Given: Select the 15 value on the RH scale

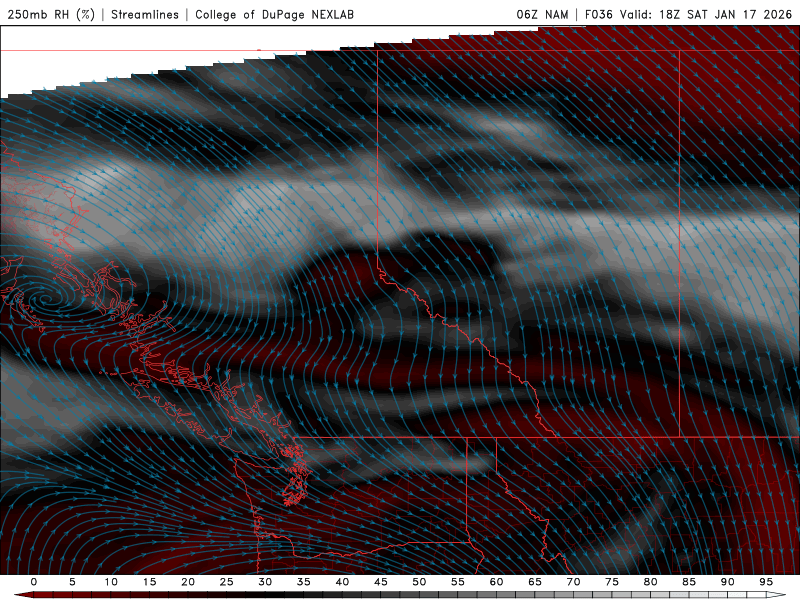Looking at the screenshot, I should coord(149,582).
